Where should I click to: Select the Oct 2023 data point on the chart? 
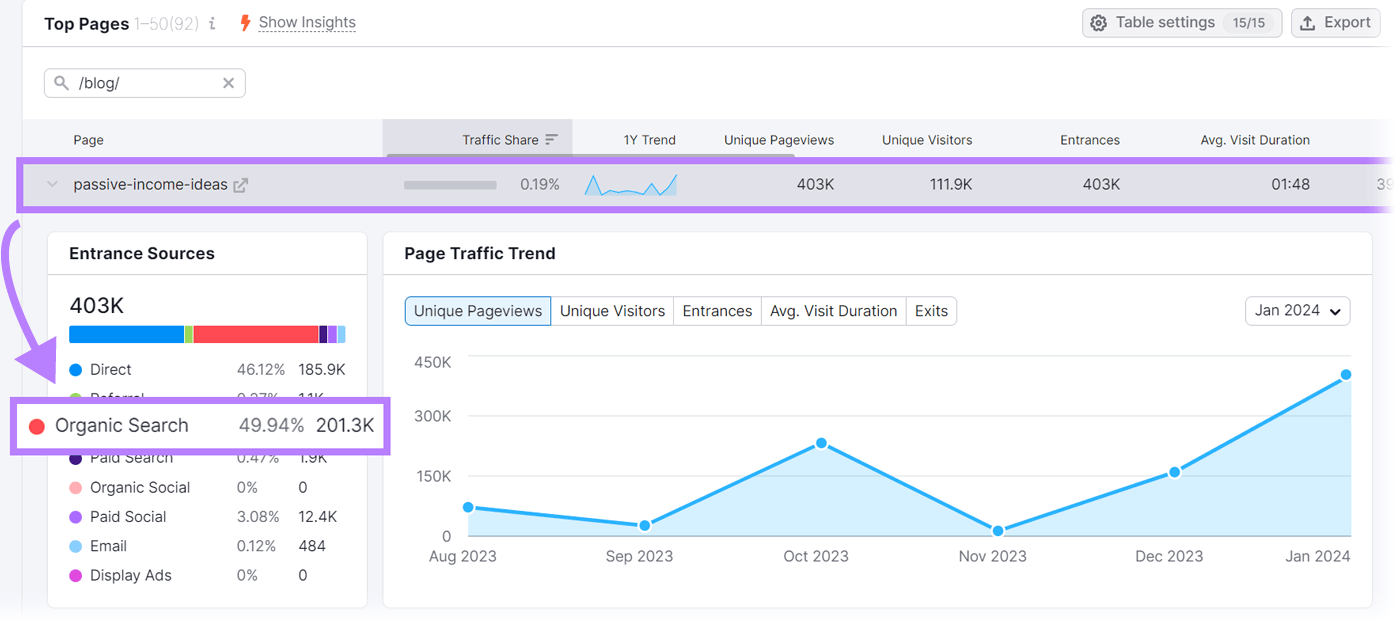(x=821, y=444)
